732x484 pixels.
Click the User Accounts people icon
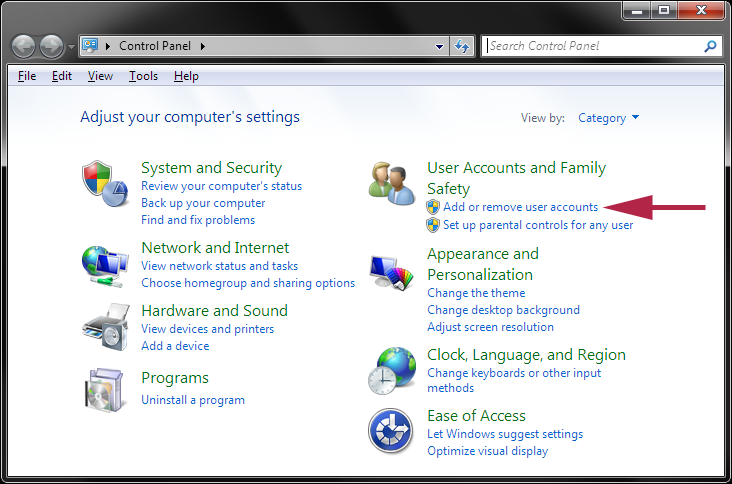click(391, 184)
